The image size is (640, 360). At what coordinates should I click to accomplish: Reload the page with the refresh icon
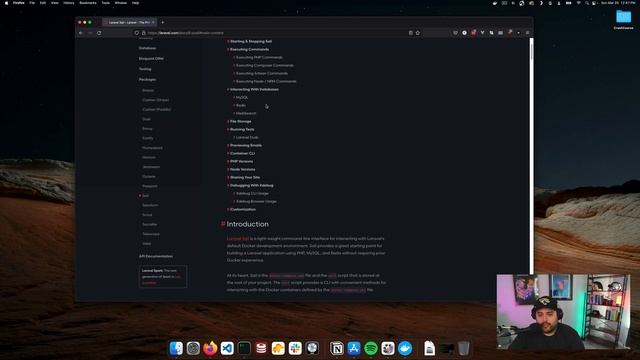[x=99, y=33]
